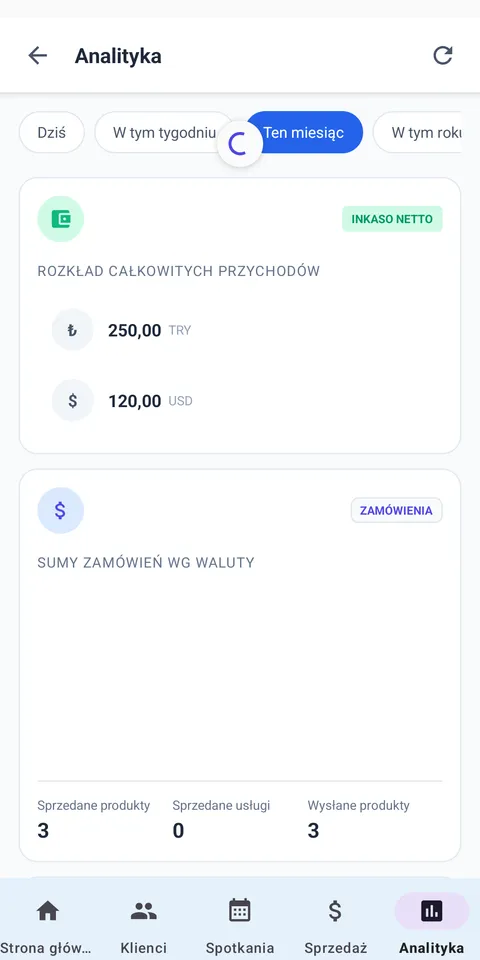The image size is (480, 960).
Task: Open the Strona główna home tab
Action: click(x=48, y=924)
